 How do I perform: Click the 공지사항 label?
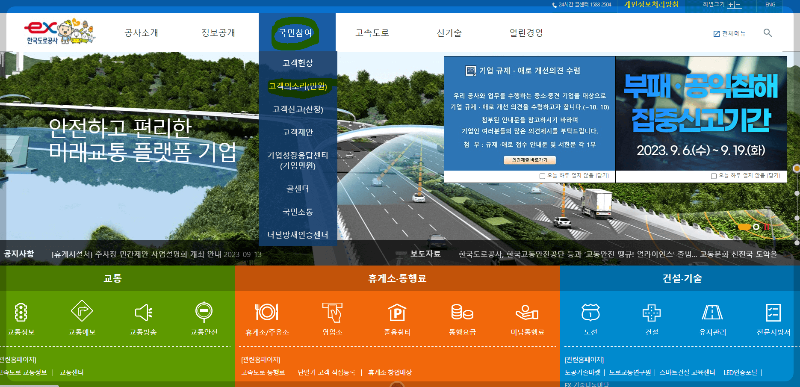[x=19, y=253]
